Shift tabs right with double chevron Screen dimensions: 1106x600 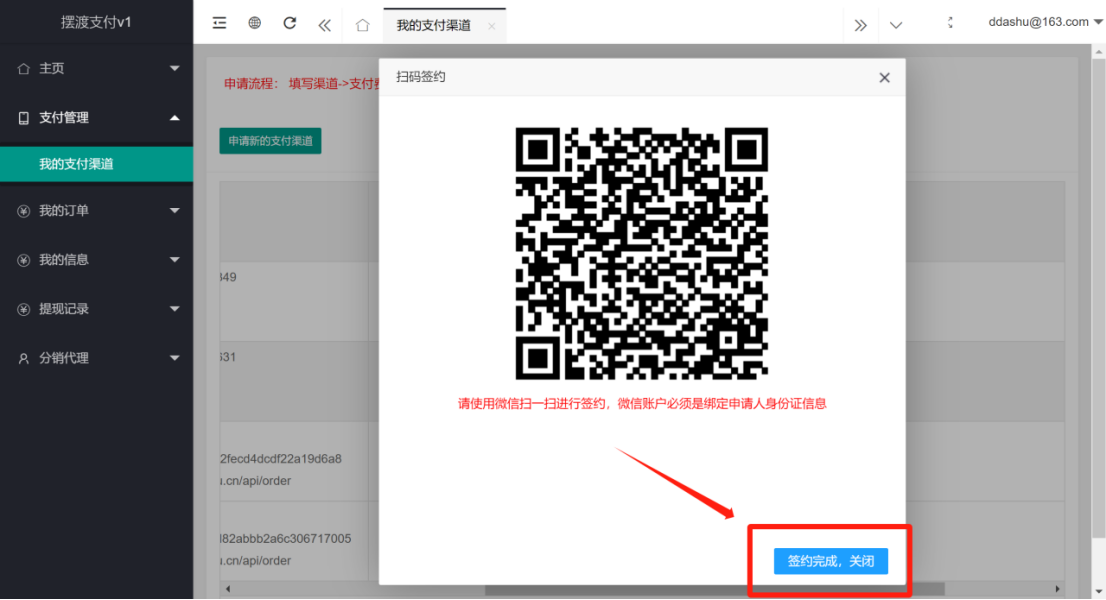861,25
